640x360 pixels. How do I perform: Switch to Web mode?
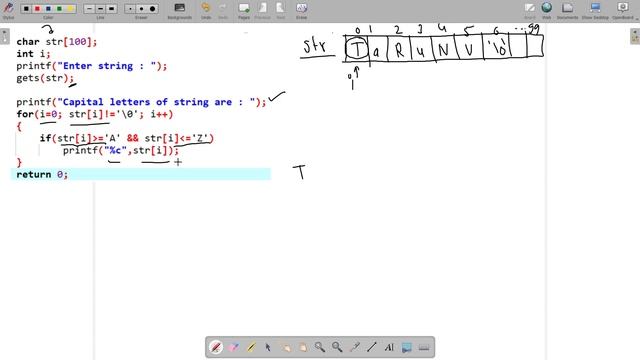click(547, 10)
